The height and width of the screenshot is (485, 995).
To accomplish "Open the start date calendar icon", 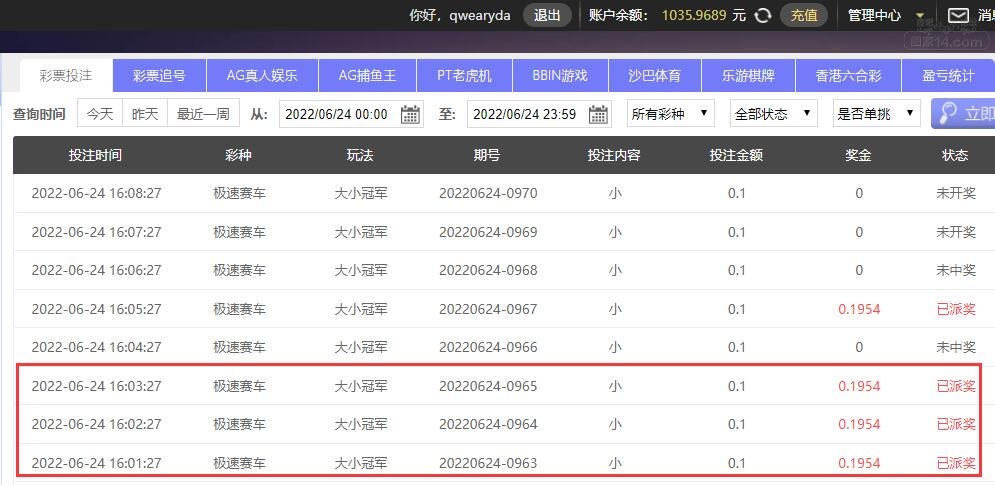I will 411,114.
